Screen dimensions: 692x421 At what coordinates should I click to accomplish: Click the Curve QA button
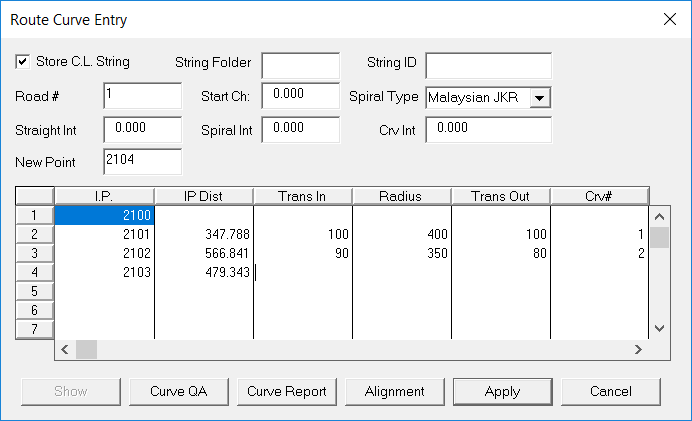tap(178, 391)
